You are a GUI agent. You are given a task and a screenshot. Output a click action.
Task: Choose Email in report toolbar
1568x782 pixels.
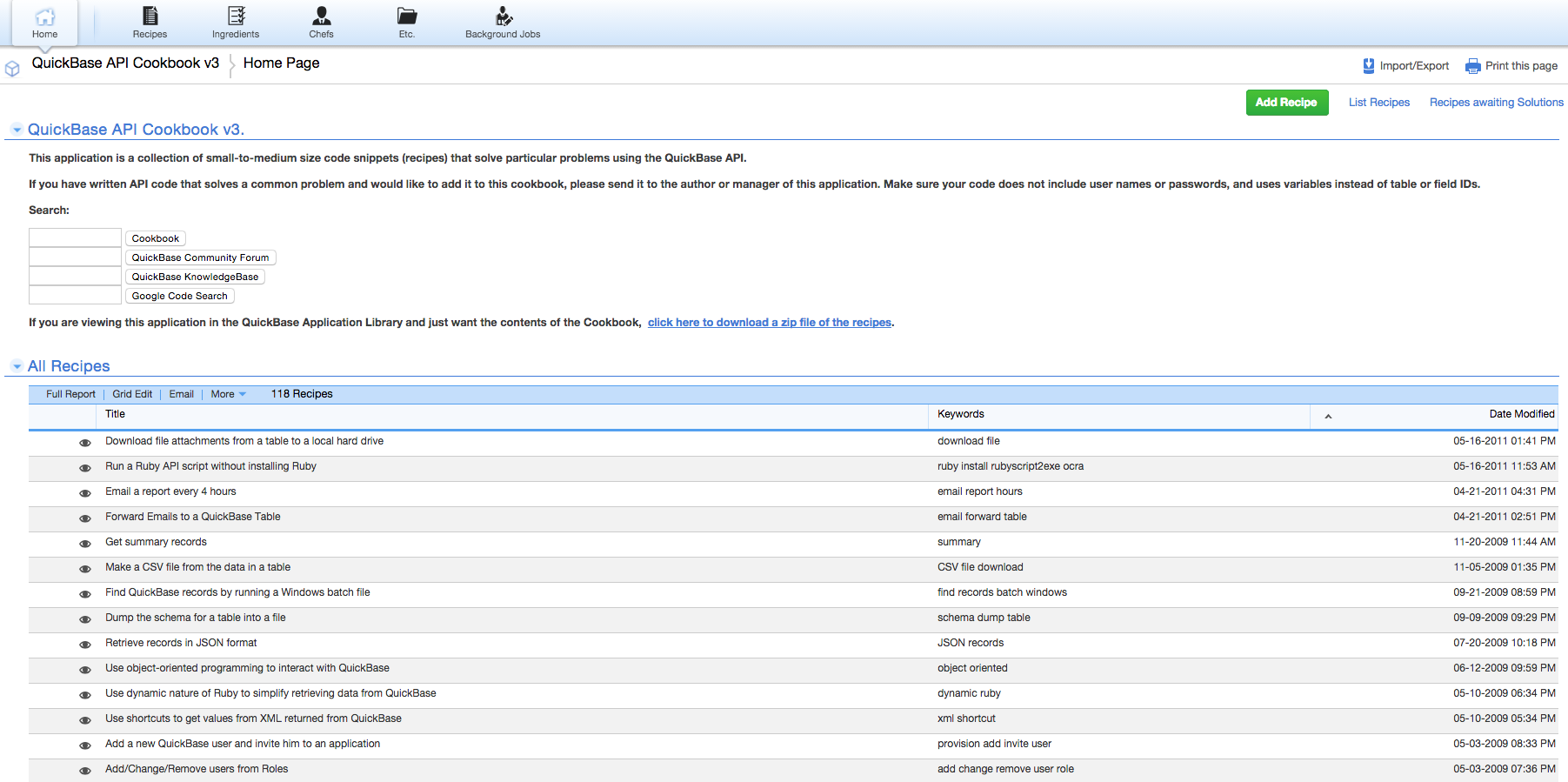coord(182,394)
